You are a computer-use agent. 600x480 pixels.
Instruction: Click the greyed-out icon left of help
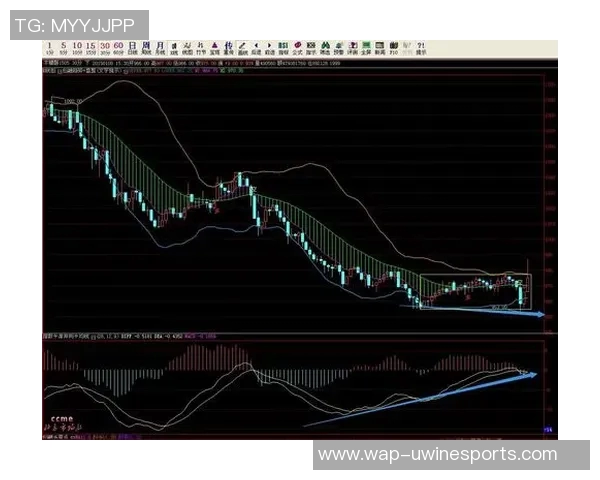408,48
